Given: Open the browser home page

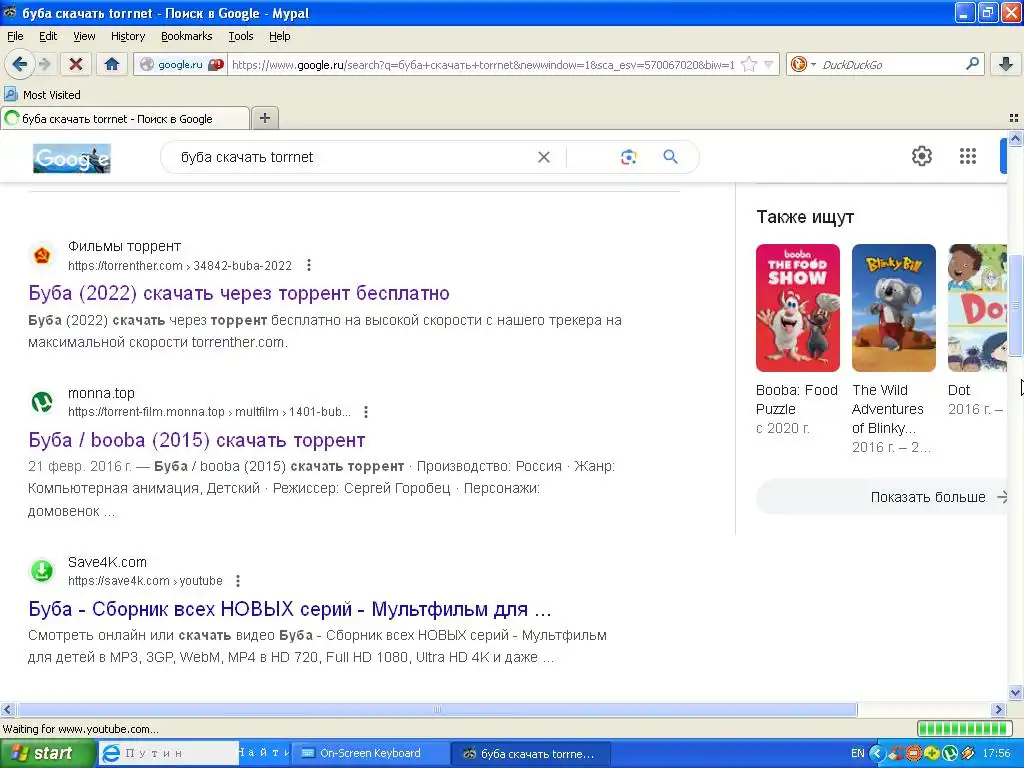Looking at the screenshot, I should [112, 64].
